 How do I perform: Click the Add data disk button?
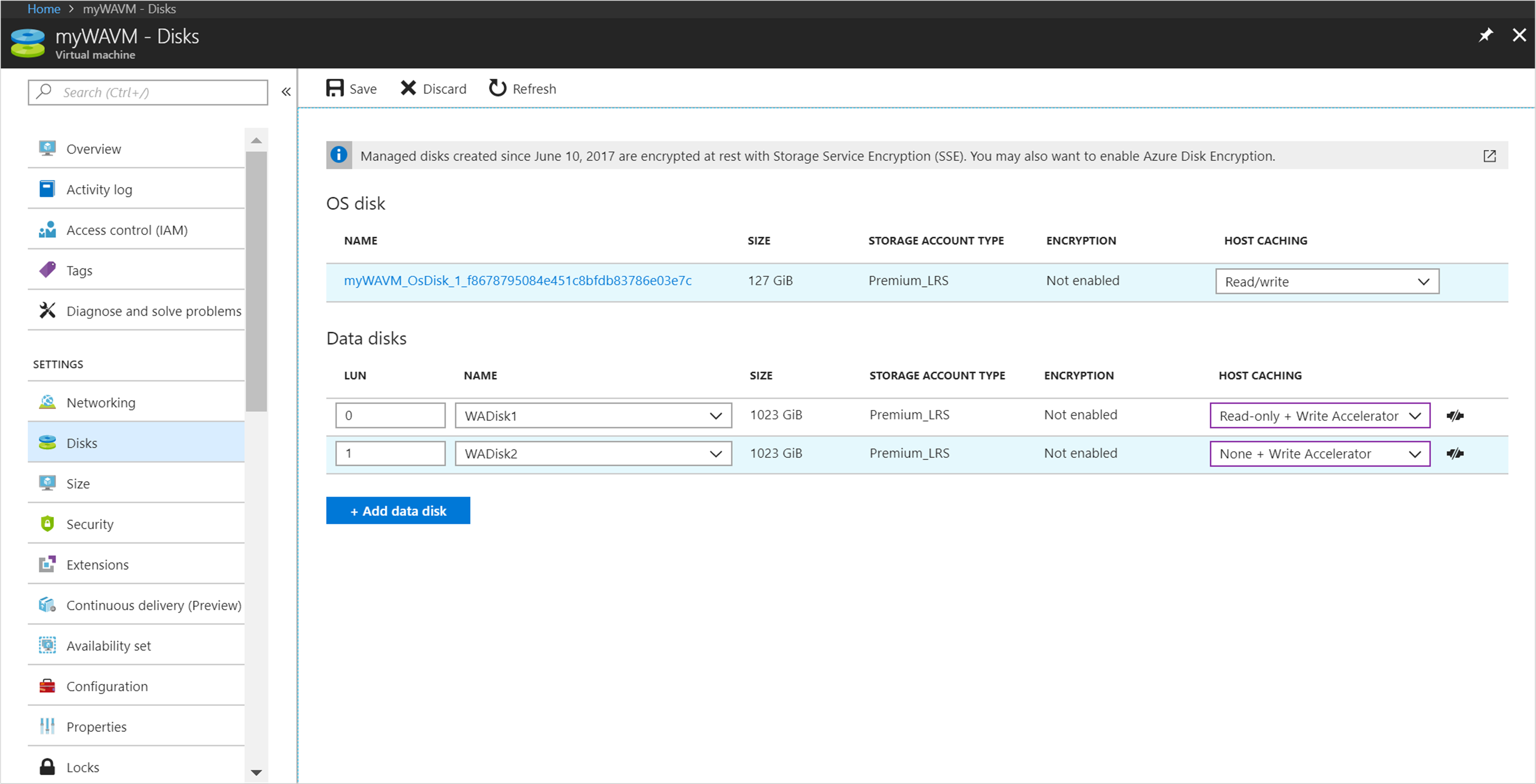coord(399,510)
